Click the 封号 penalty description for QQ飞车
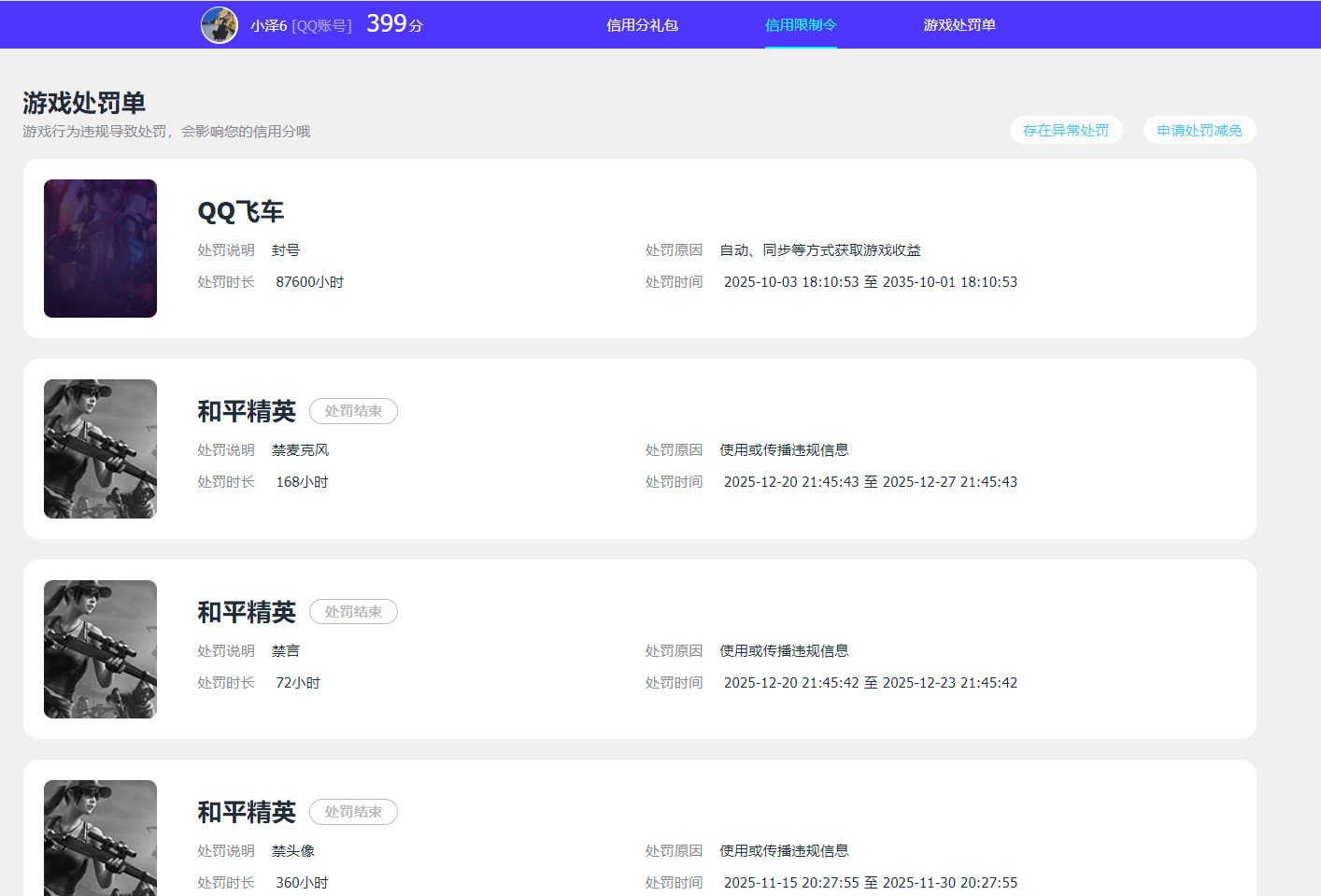This screenshot has width=1321, height=896. point(286,249)
